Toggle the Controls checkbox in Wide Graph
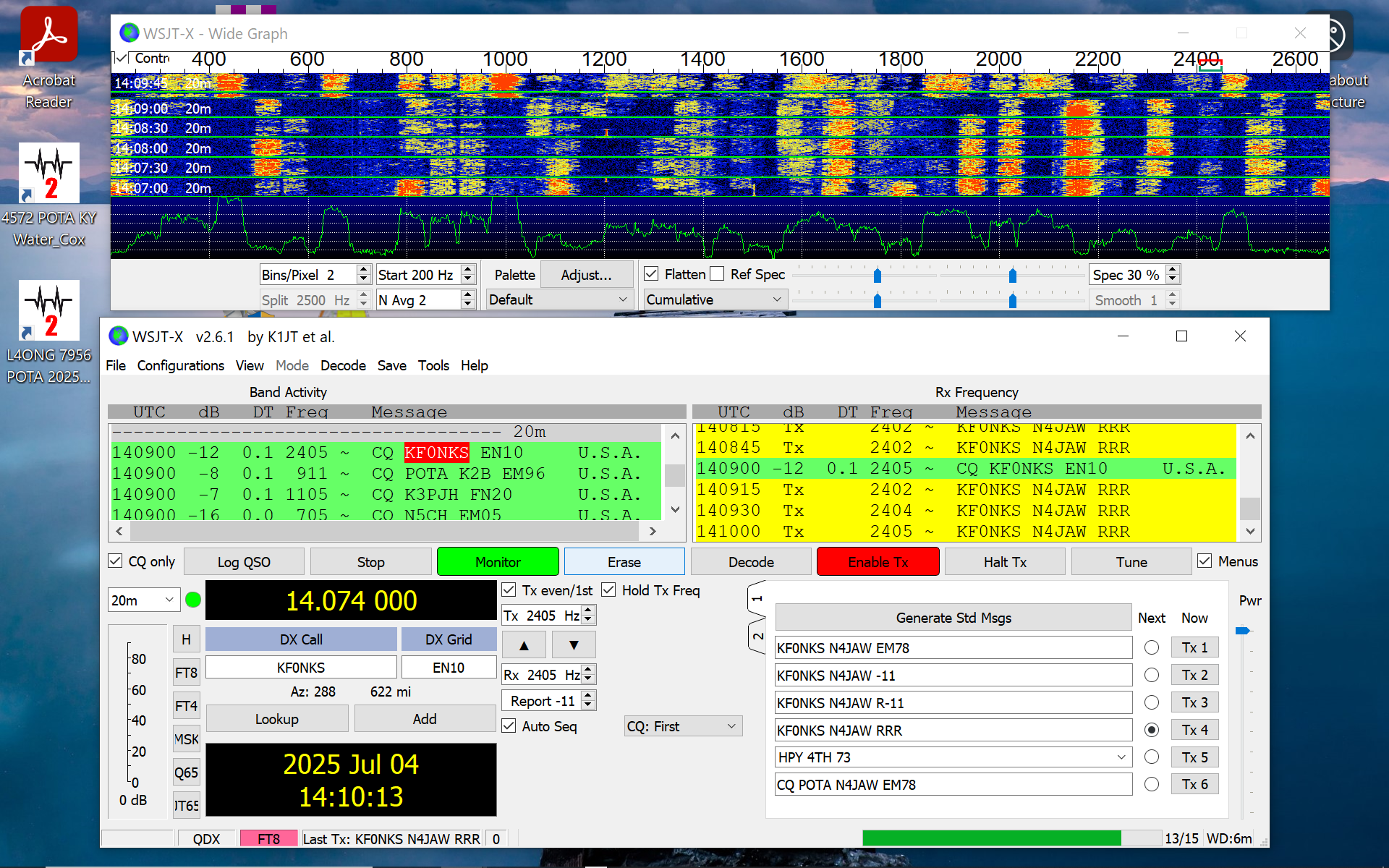Viewport: 1389px width, 868px height. tap(122, 58)
